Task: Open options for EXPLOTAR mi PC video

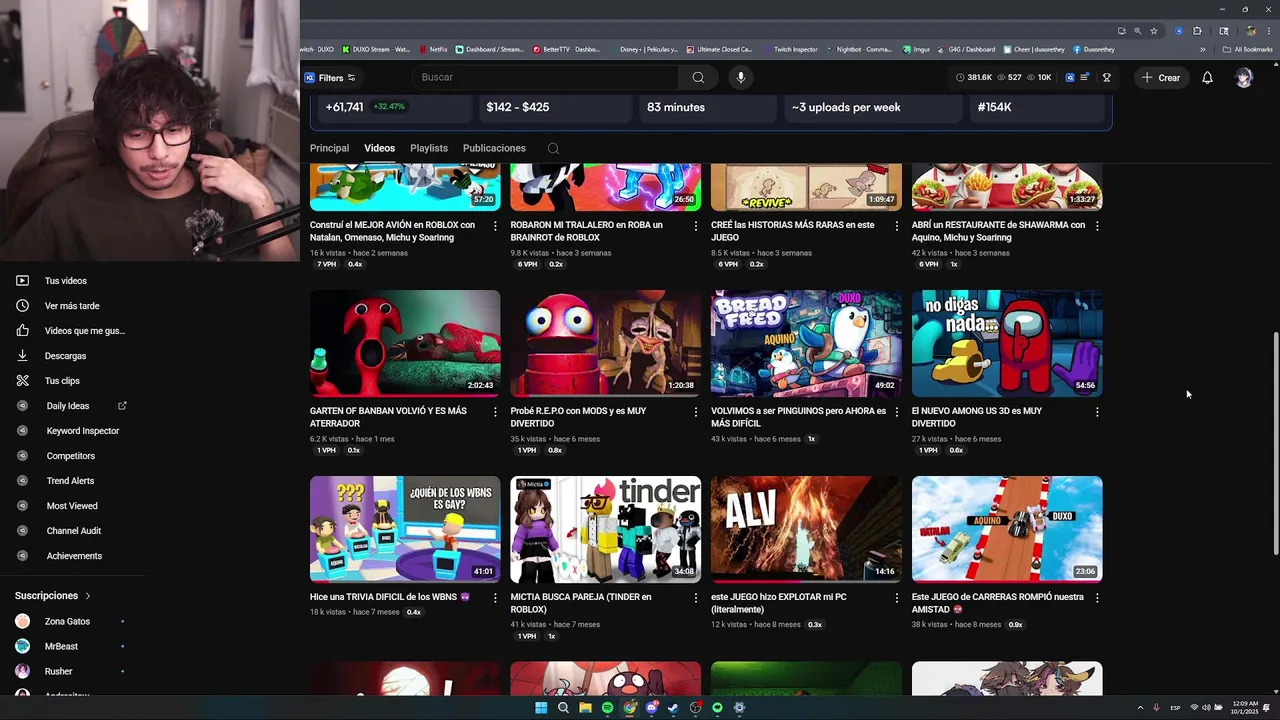Action: 896,597
